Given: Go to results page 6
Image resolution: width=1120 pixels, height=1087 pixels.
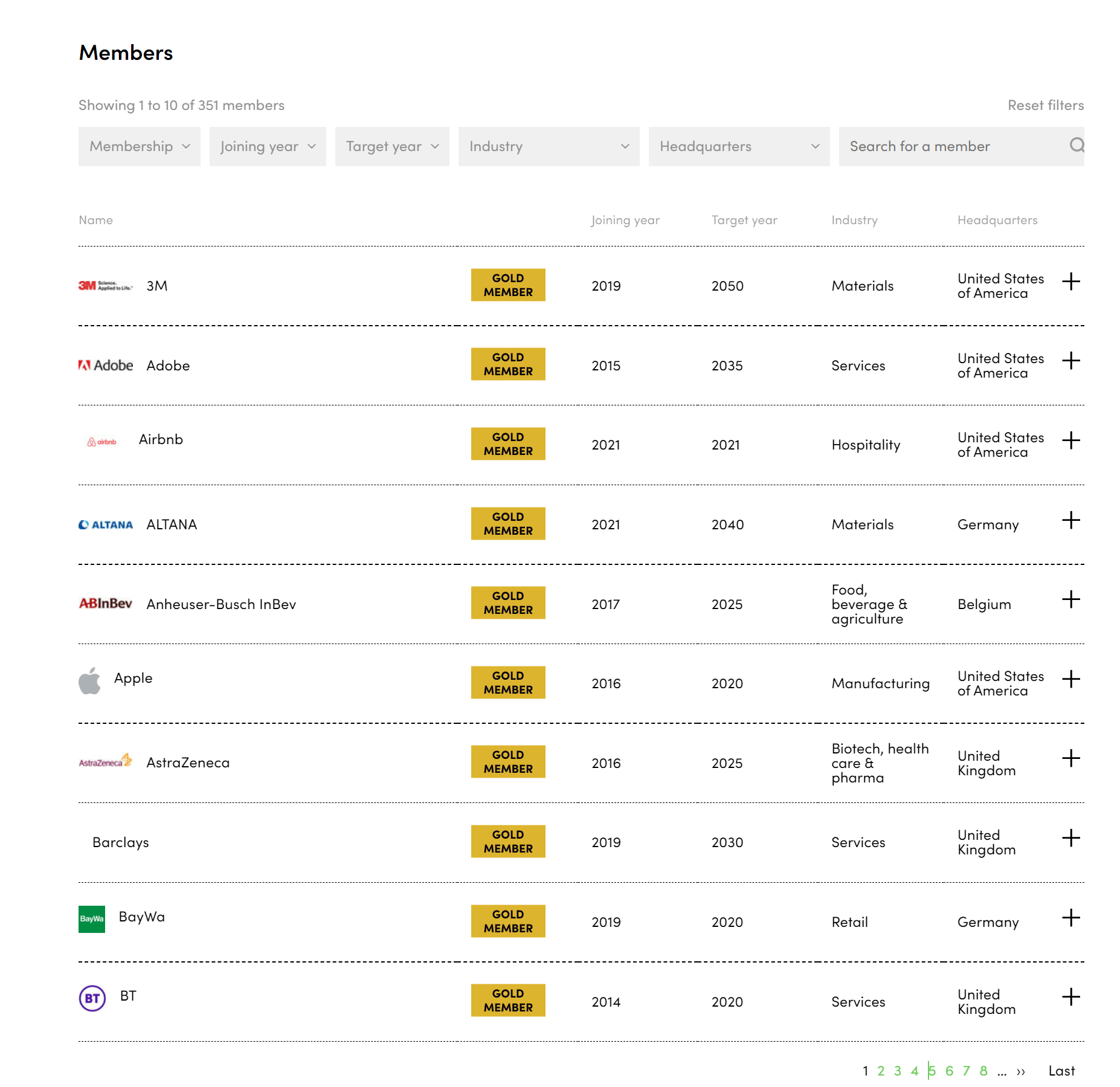Looking at the screenshot, I should (x=950, y=1071).
